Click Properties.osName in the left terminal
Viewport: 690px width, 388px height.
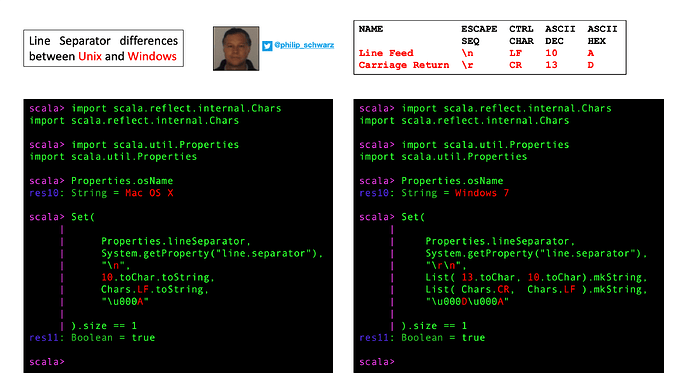(x=122, y=181)
